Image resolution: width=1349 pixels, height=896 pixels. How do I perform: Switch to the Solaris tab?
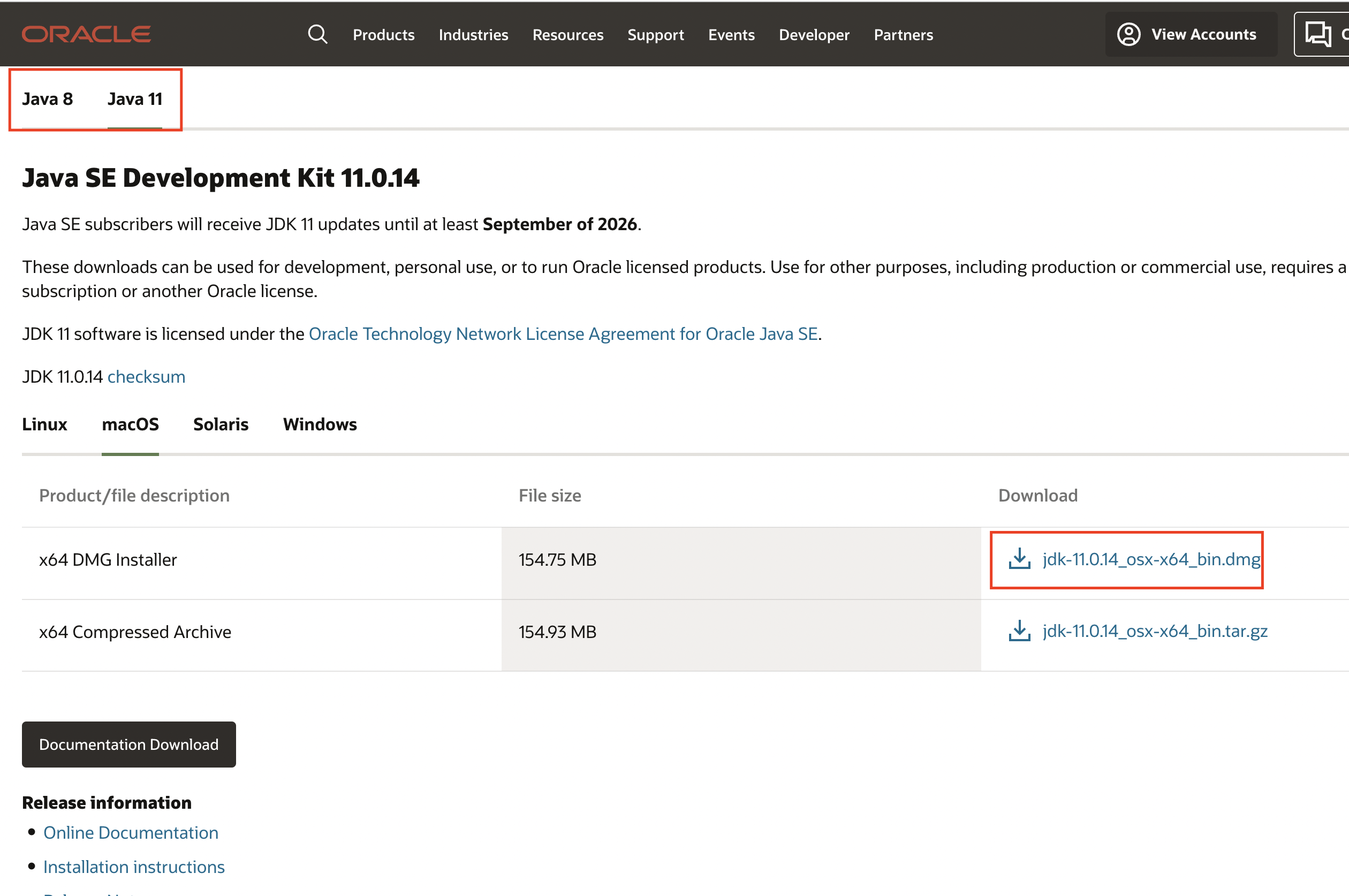(221, 424)
